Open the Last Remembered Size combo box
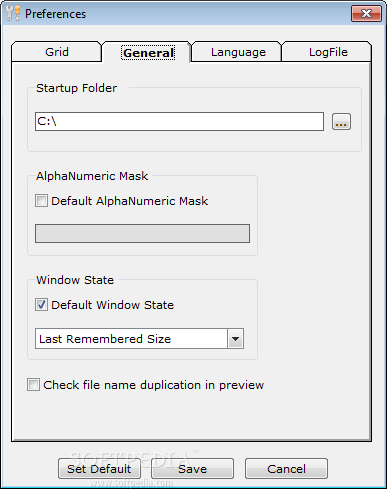 pyautogui.click(x=139, y=339)
